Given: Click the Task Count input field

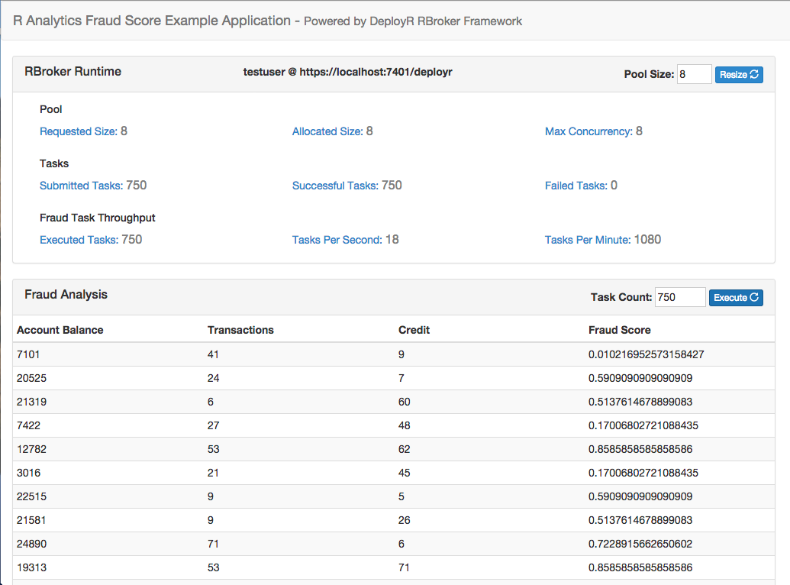Looking at the screenshot, I should (680, 297).
